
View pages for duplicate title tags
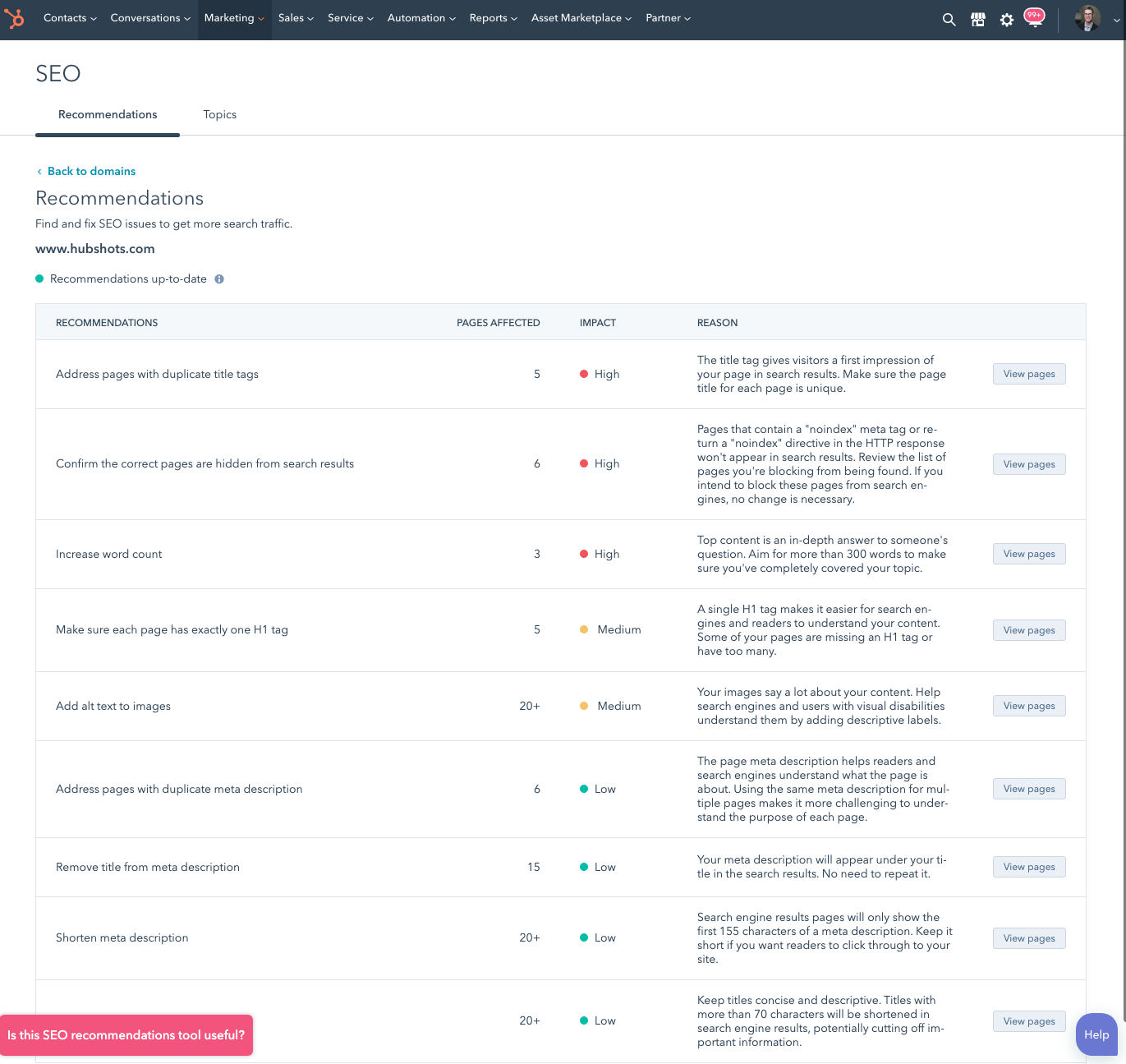click(x=1028, y=374)
